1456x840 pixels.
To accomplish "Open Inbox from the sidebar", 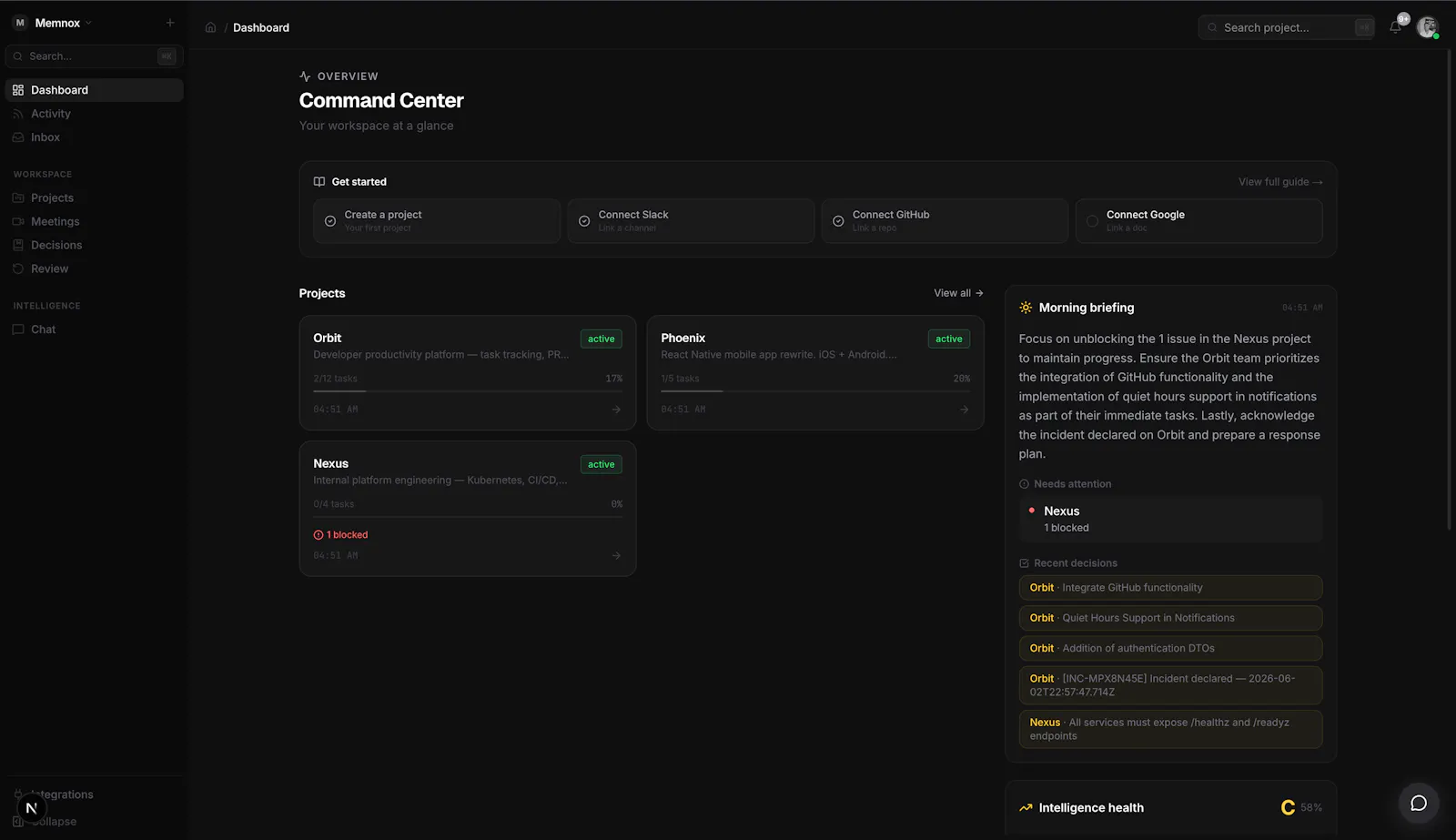I will pyautogui.click(x=95, y=137).
